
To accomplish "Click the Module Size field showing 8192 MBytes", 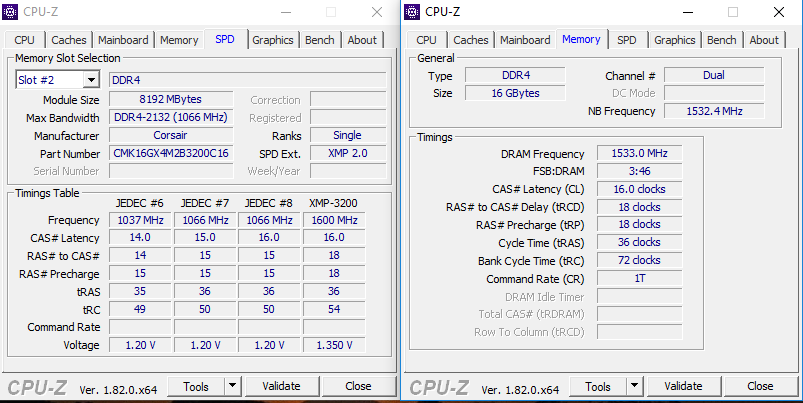I will [x=171, y=99].
